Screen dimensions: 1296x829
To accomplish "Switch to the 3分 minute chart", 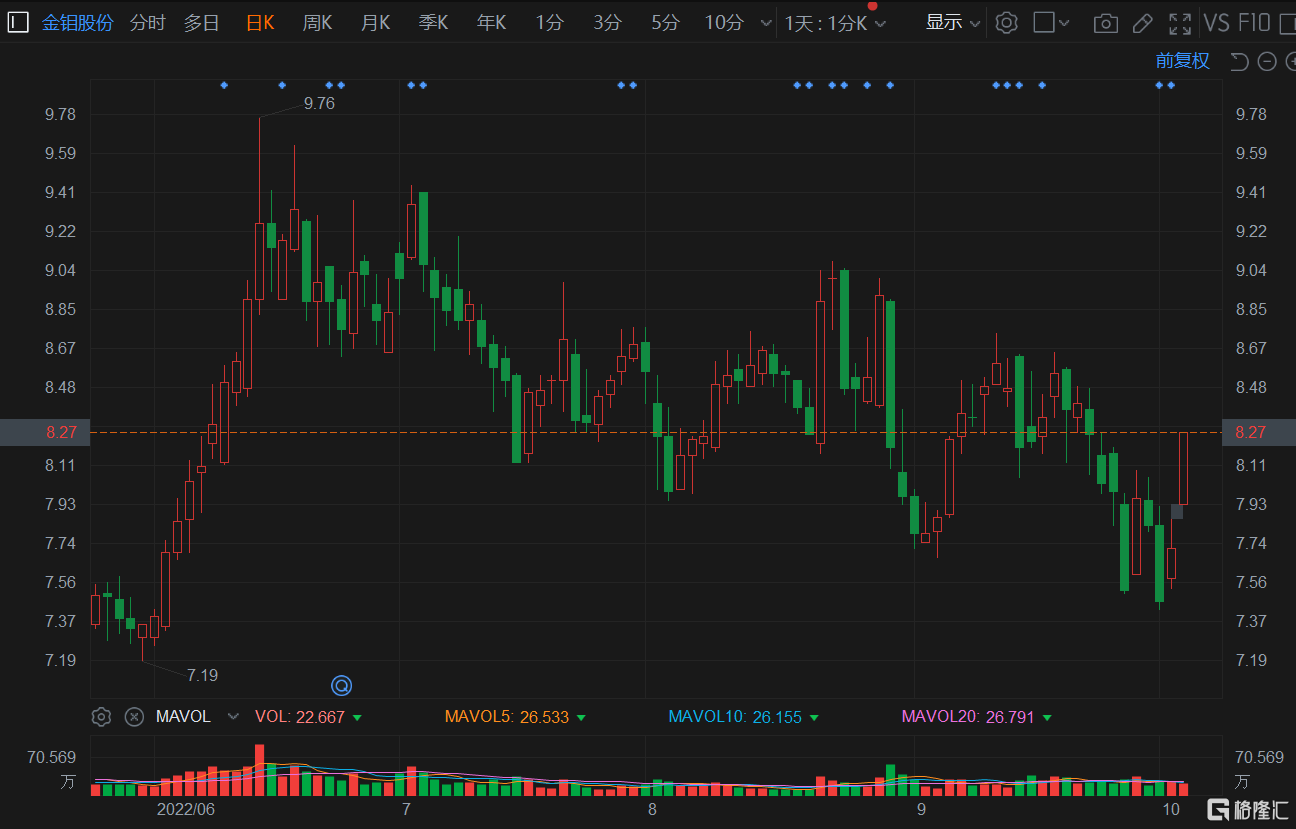I will click(x=607, y=22).
